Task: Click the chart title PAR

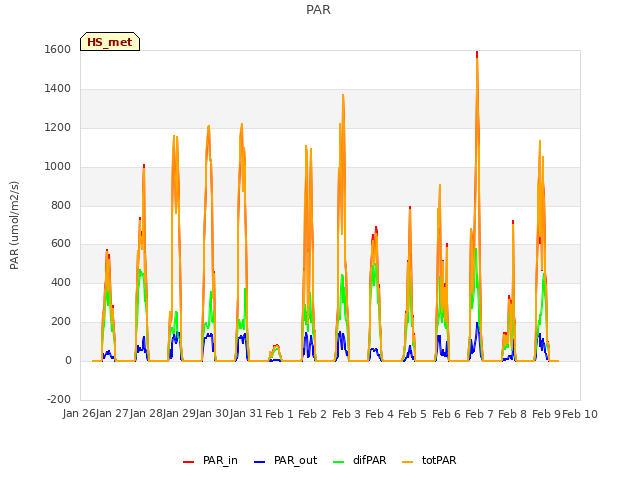Action: 318,10
